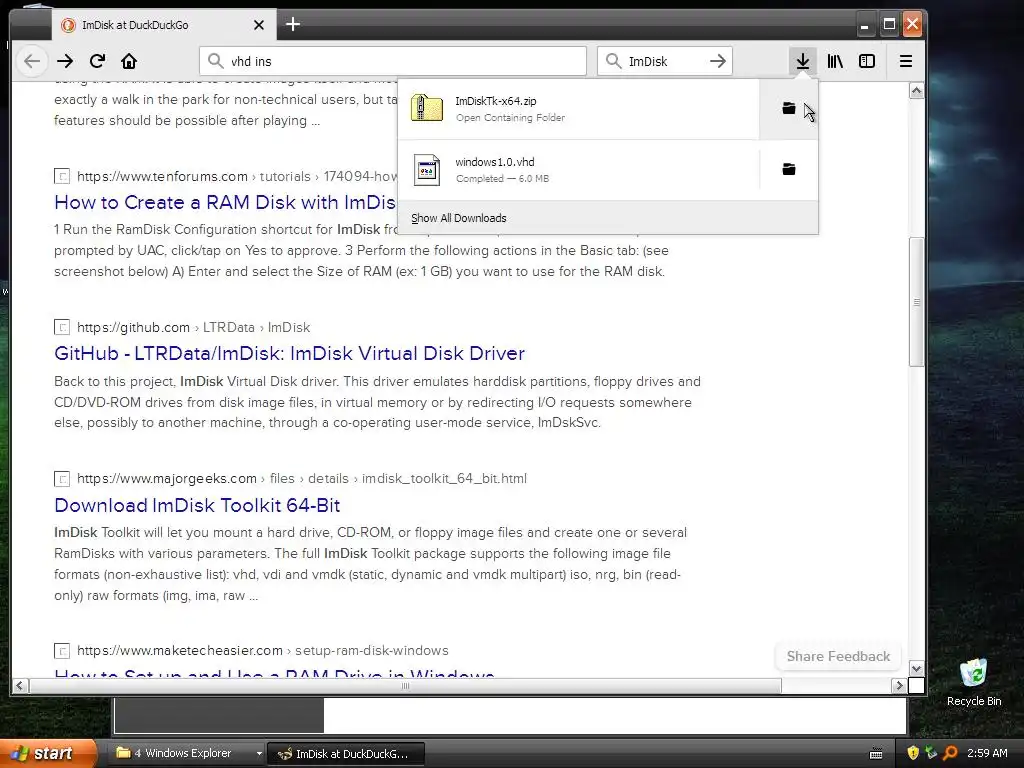This screenshot has height=768, width=1024.
Task: Click the keyboard icon in the taskbar
Action: (x=876, y=754)
